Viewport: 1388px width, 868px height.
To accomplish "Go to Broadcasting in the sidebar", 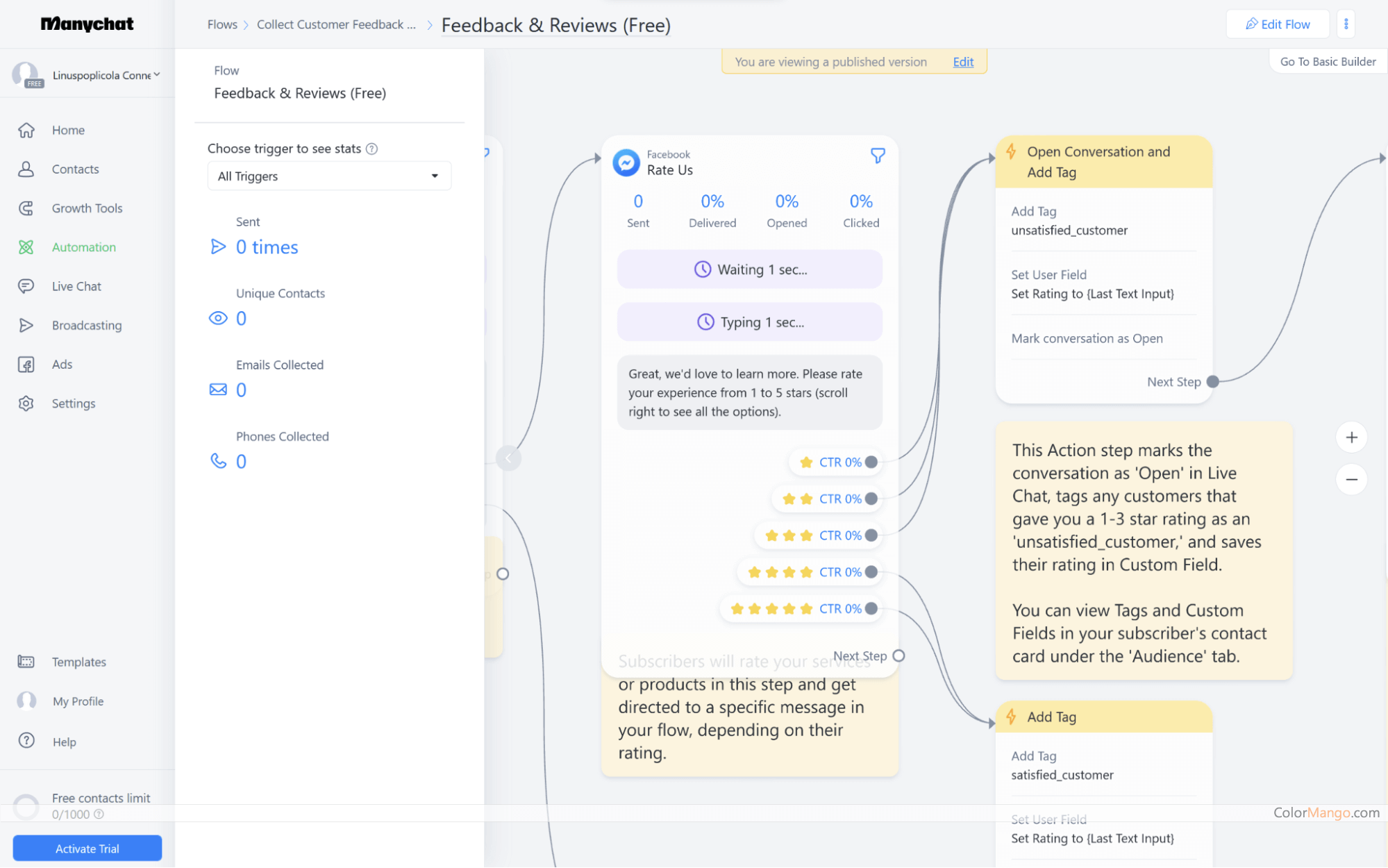I will pyautogui.click(x=86, y=325).
